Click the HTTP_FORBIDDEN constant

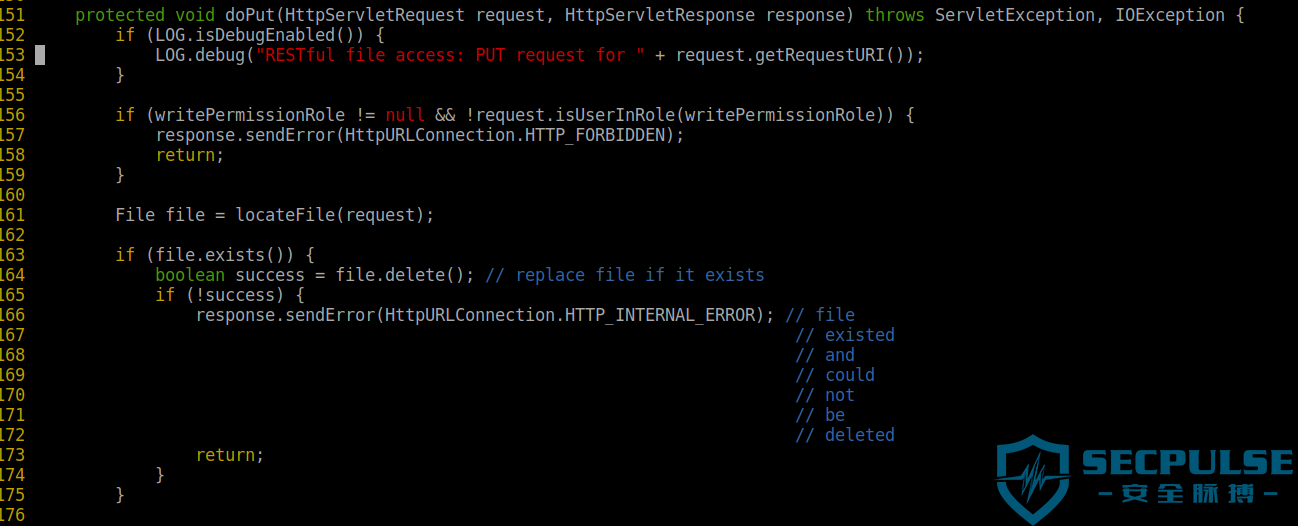coord(595,135)
